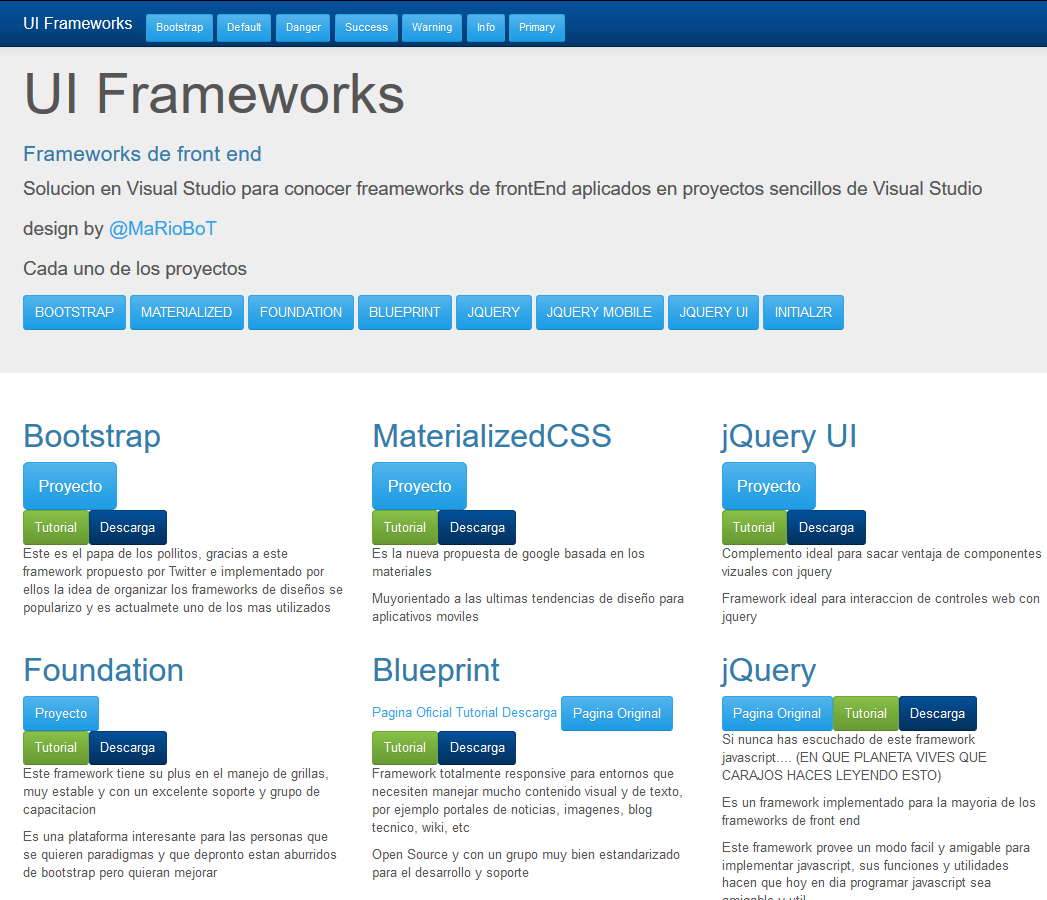Click Proyecto under the Bootstrap section
The height and width of the screenshot is (900, 1047).
(x=70, y=486)
